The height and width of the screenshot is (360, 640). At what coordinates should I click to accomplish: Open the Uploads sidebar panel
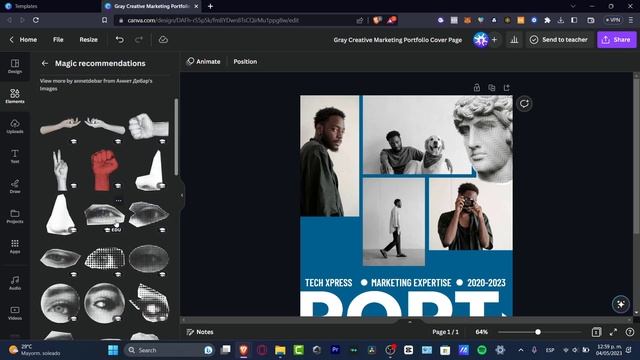[x=15, y=126]
